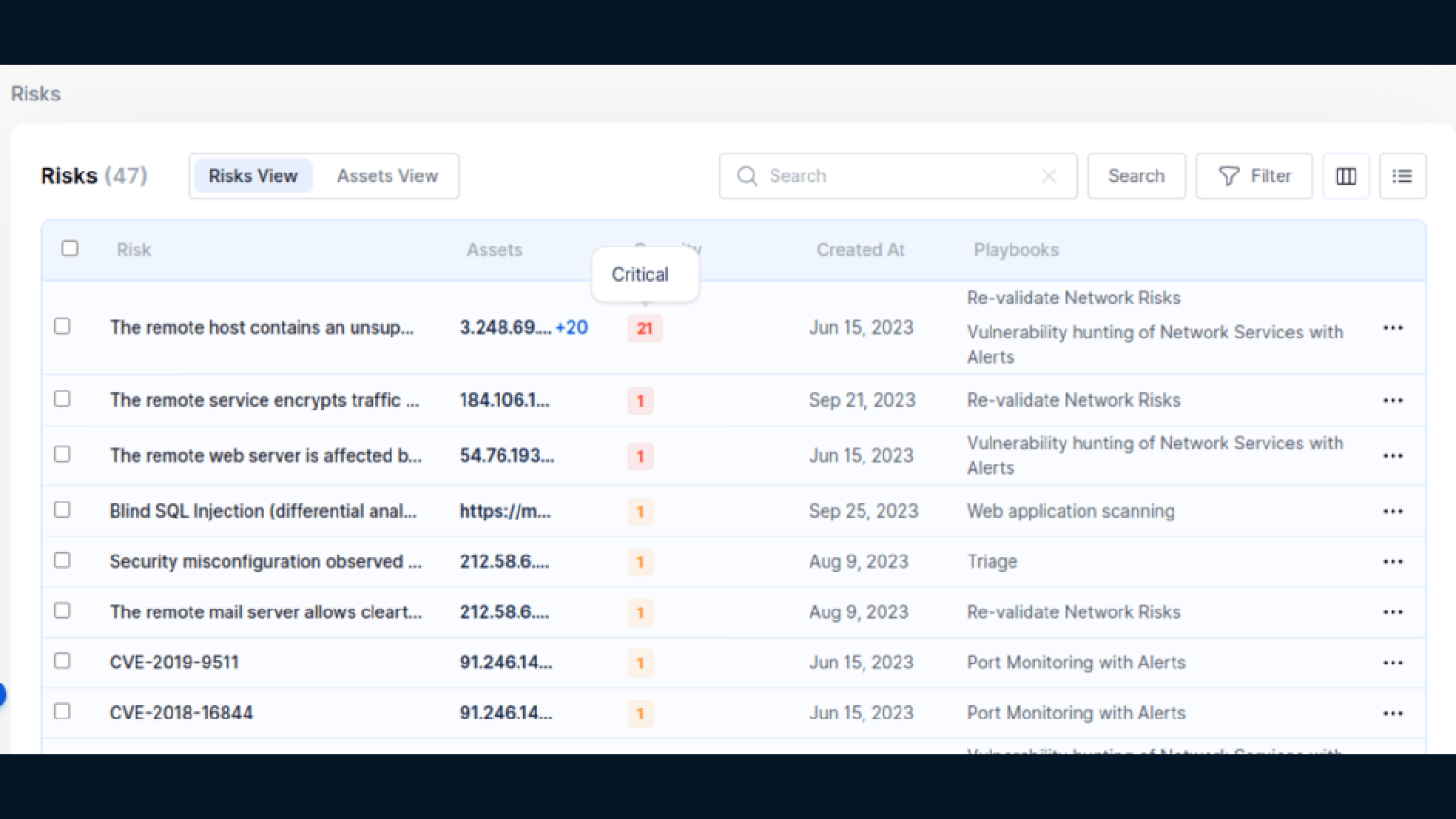Open more options for Security misconfiguration row
This screenshot has height=819, width=1456.
(1392, 562)
